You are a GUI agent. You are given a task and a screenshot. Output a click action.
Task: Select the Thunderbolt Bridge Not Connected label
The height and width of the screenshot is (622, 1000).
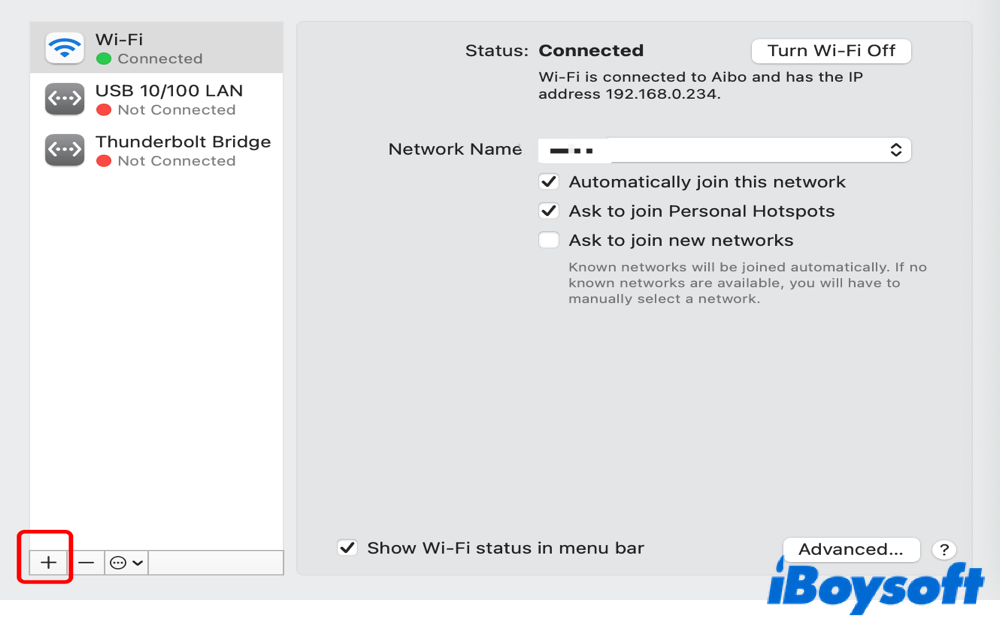pos(176,161)
